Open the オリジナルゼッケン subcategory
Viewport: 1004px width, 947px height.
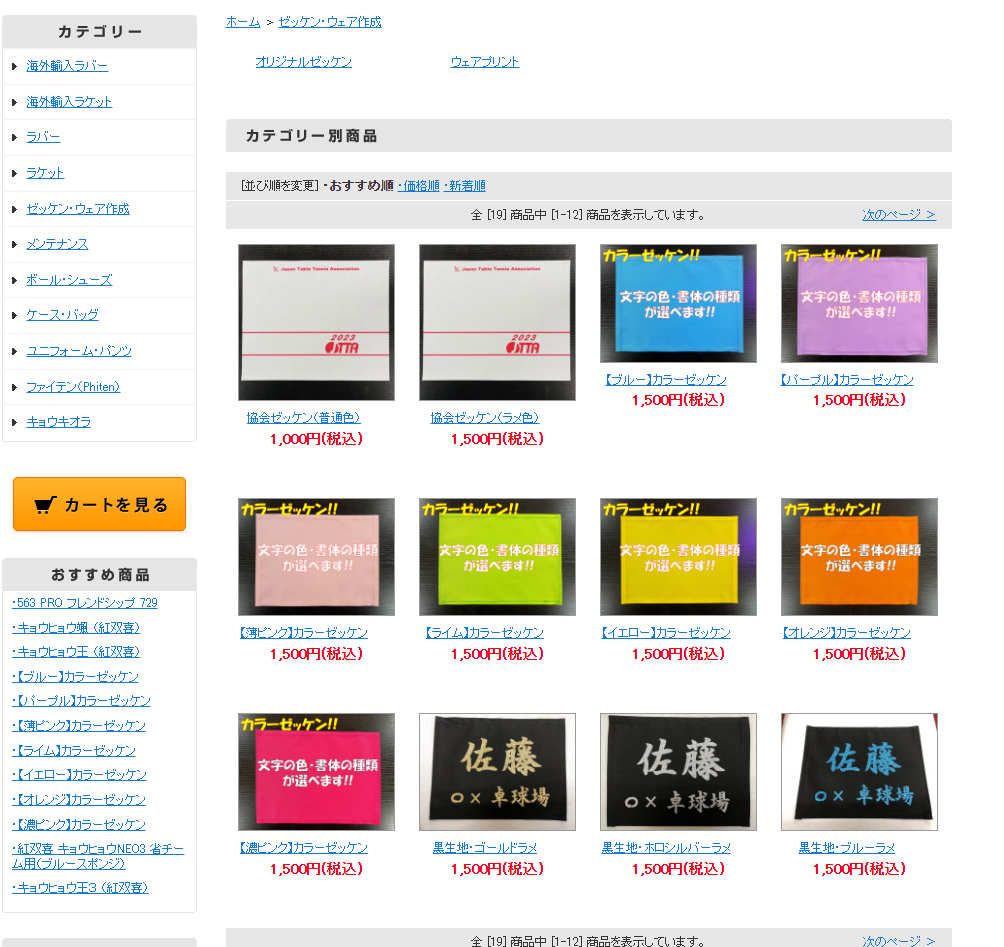pyautogui.click(x=303, y=62)
